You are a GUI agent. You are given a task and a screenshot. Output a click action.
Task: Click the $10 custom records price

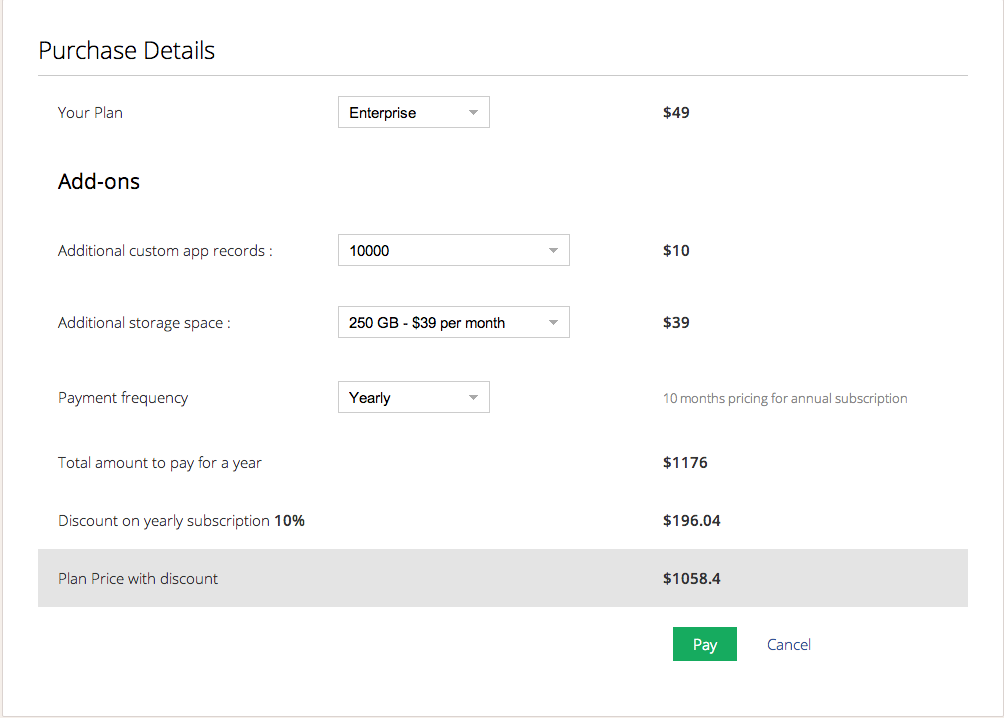pos(676,251)
